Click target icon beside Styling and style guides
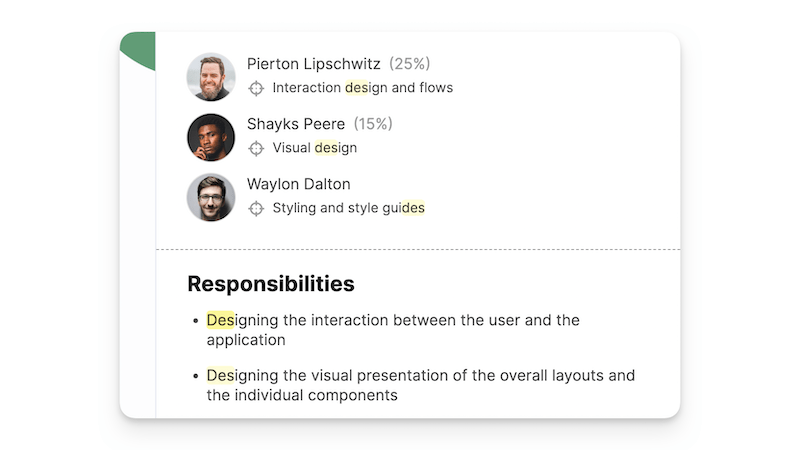 click(256, 209)
